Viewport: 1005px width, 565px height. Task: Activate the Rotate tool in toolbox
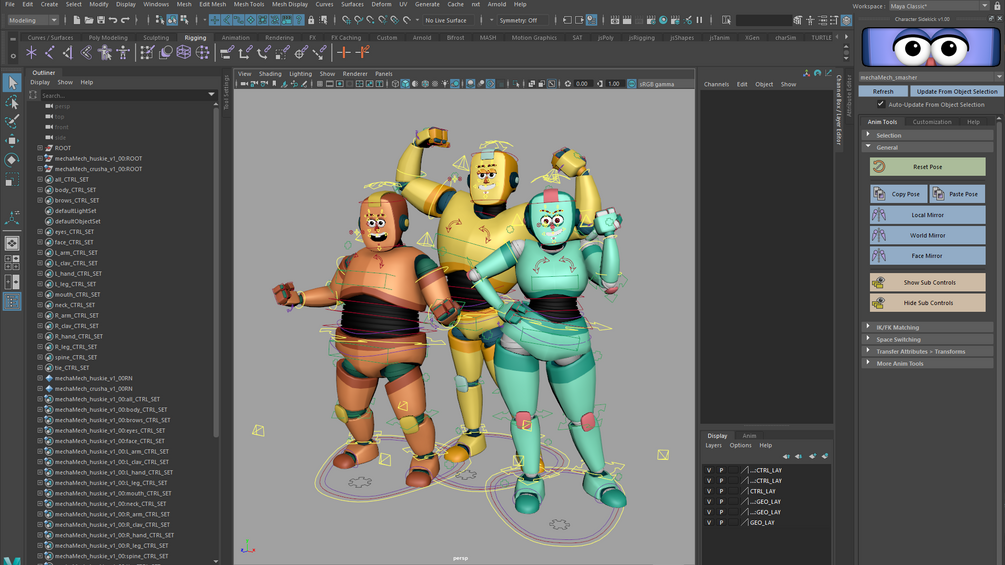[12, 160]
